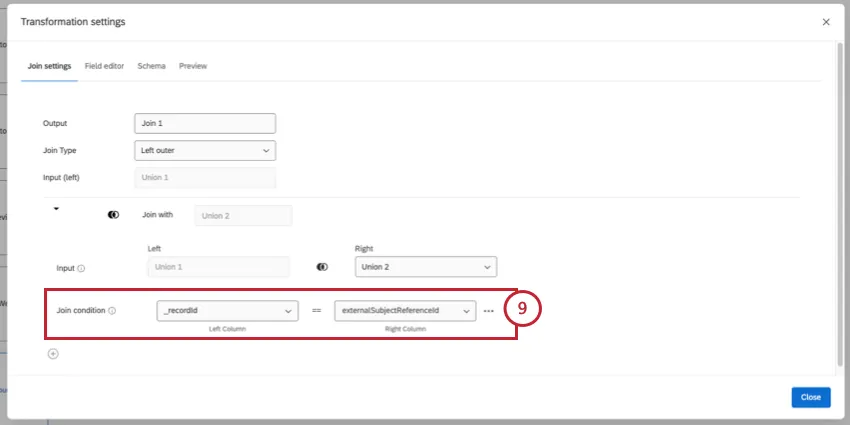Open the join condition more options menu
Viewport: 850px width, 425px height.
click(488, 311)
